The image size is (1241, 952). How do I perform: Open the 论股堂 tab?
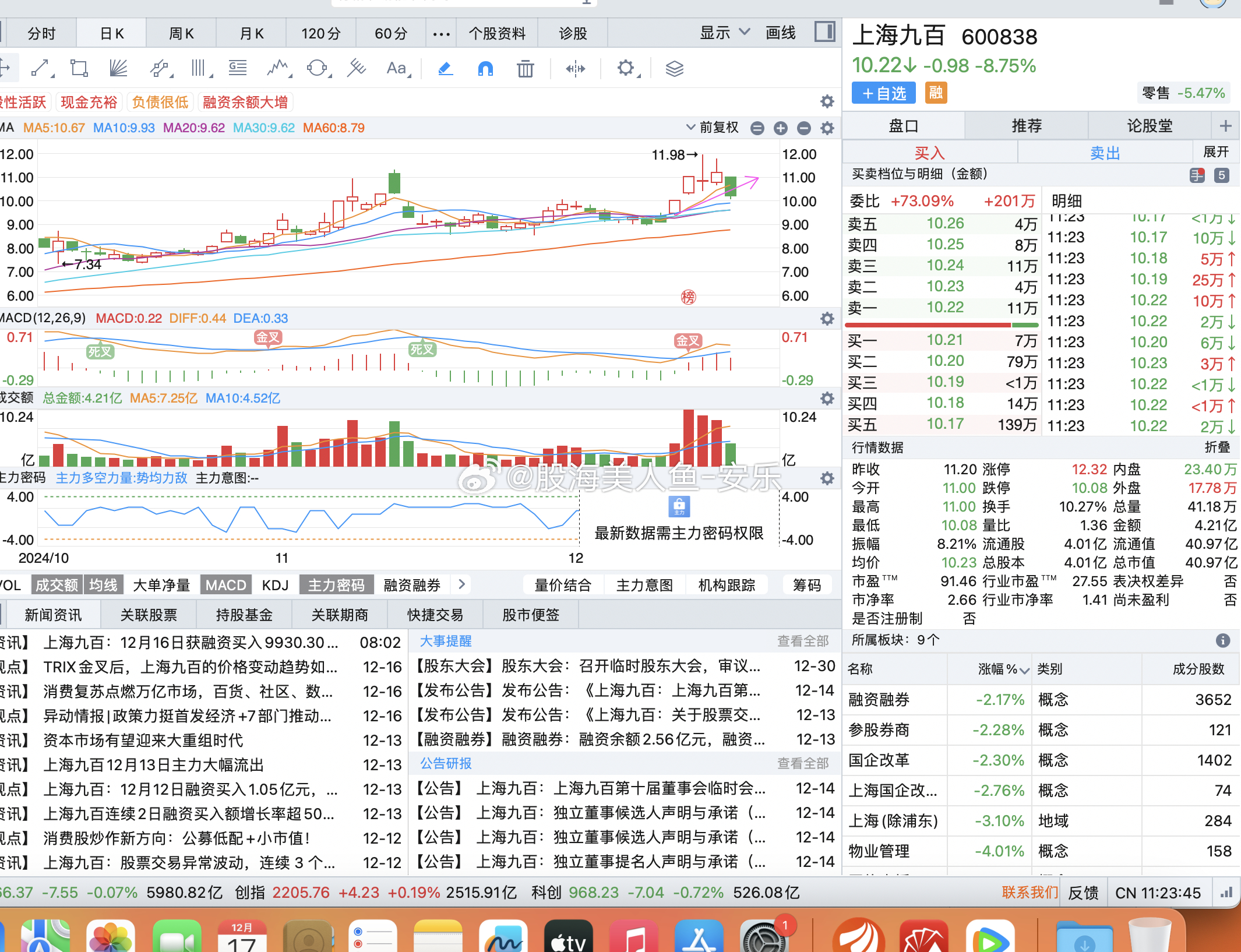(x=1150, y=126)
